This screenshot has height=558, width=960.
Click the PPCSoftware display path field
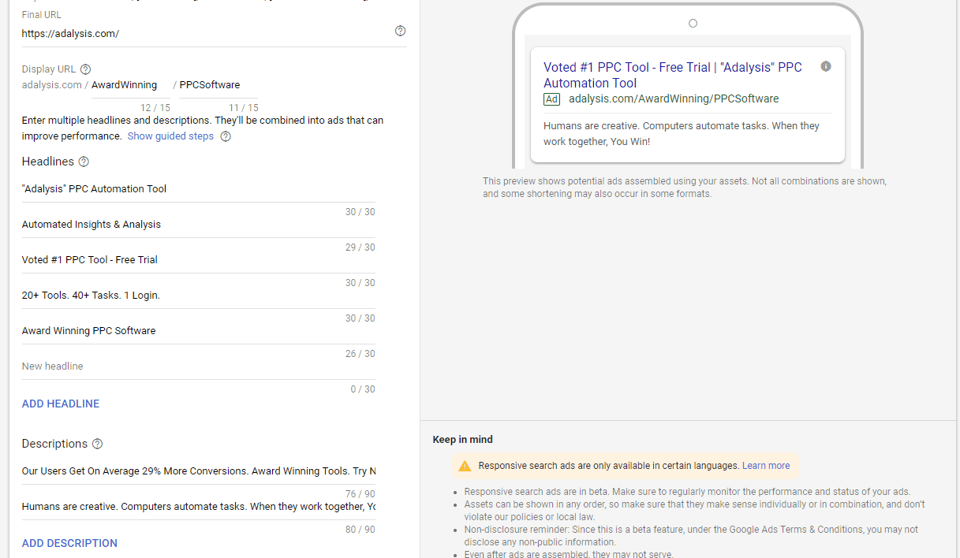pos(216,85)
